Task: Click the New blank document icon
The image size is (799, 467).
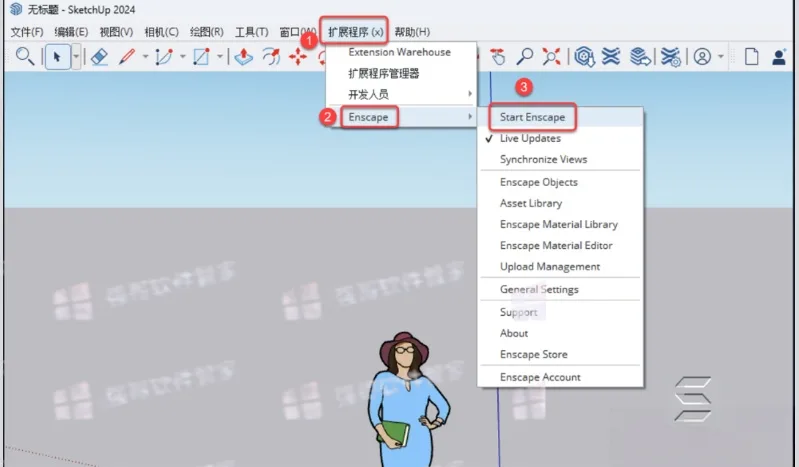Action: tap(752, 57)
